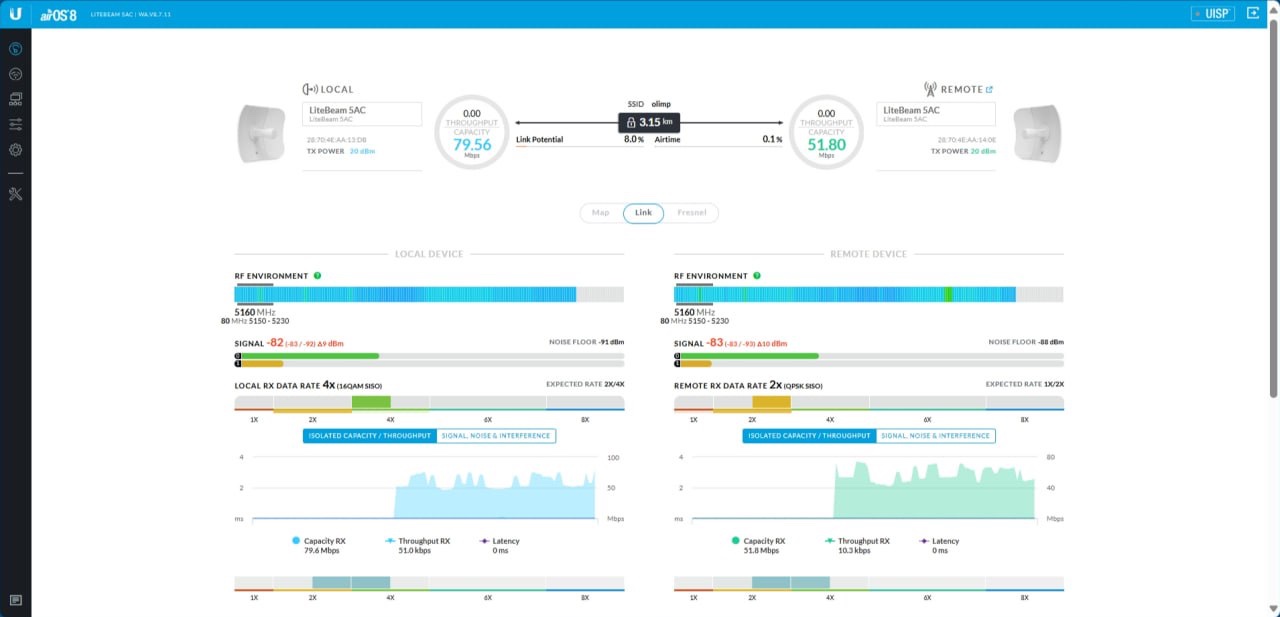Click local RF environment green status icon
The width and height of the screenshot is (1280, 617).
tap(317, 276)
